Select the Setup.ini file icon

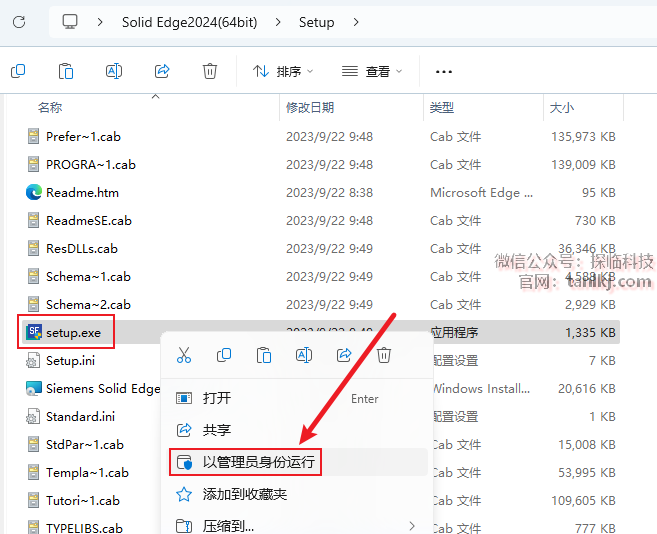[33, 360]
